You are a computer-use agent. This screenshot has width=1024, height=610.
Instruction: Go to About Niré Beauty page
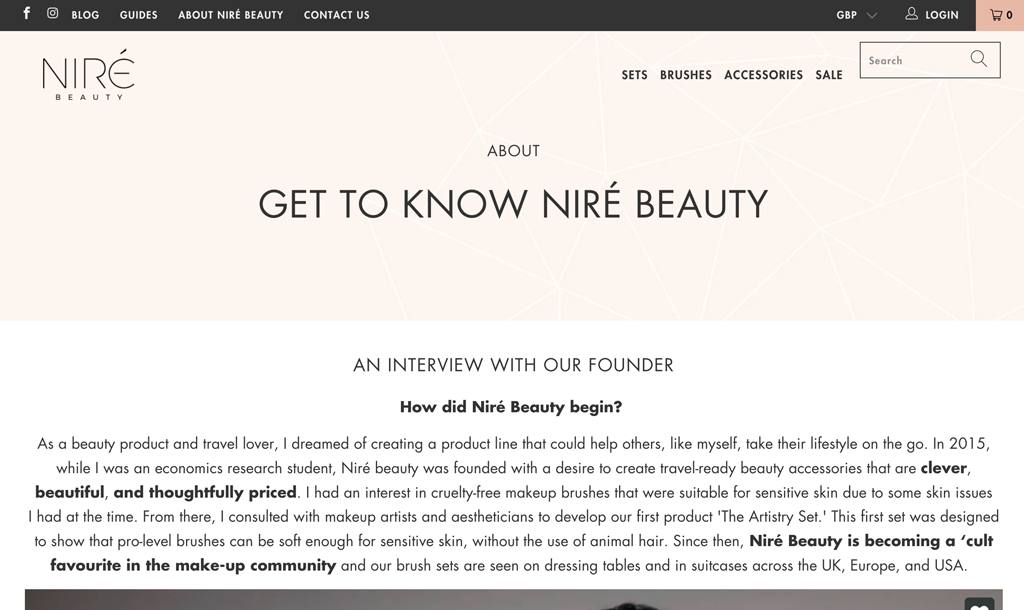pyautogui.click(x=231, y=15)
